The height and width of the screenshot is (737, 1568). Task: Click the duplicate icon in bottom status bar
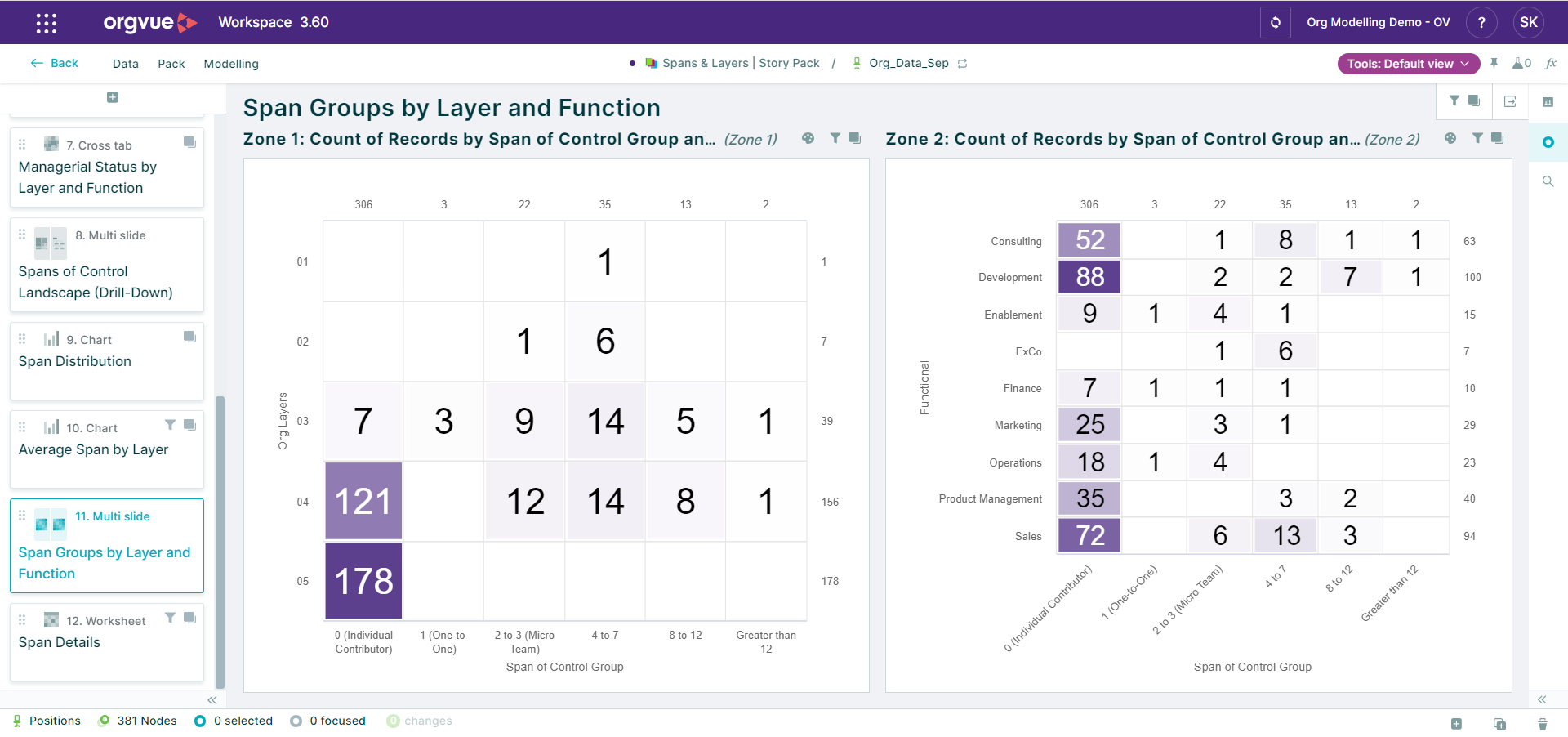(1499, 724)
